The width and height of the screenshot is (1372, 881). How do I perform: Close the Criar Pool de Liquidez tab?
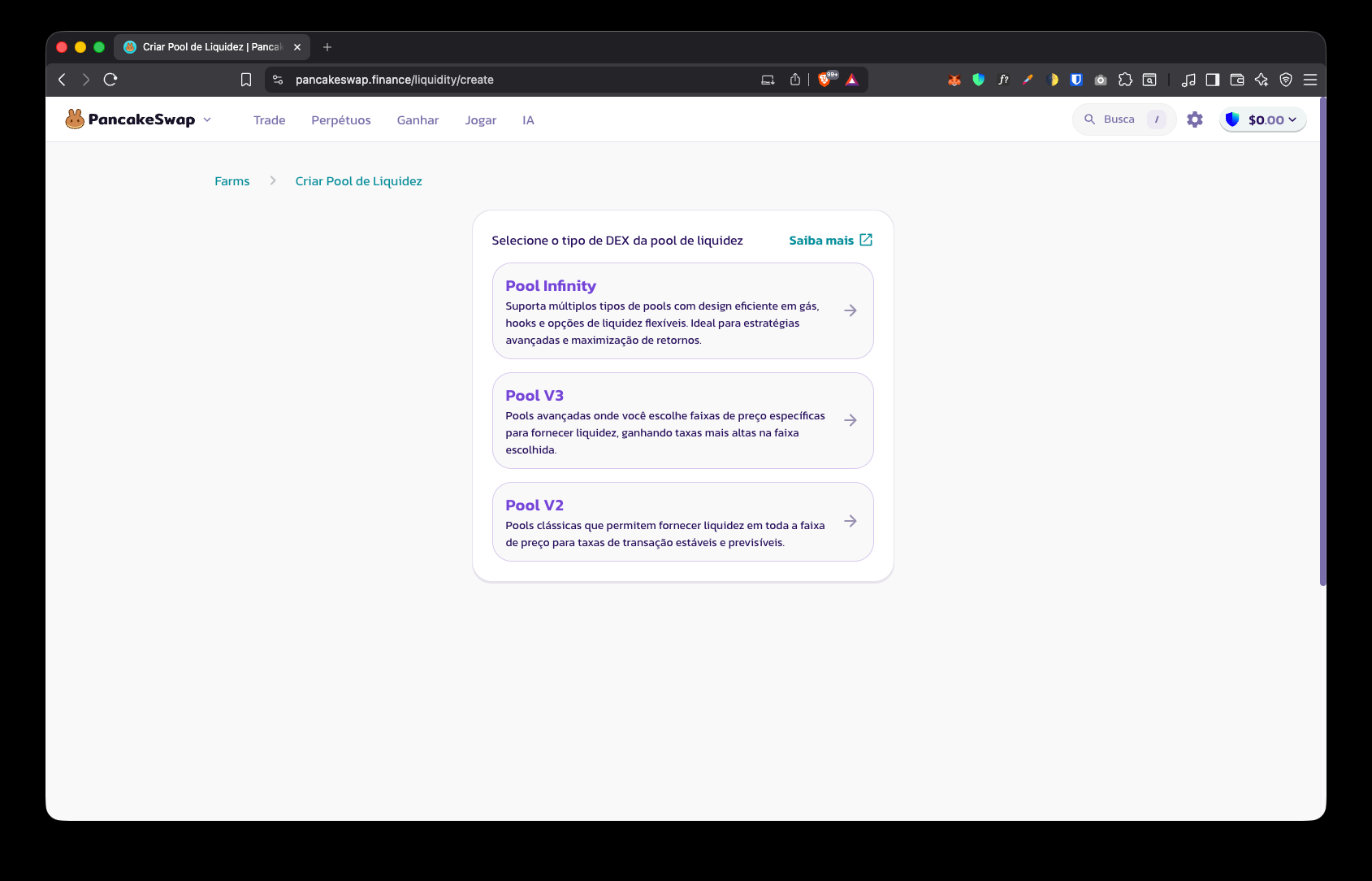(x=297, y=47)
